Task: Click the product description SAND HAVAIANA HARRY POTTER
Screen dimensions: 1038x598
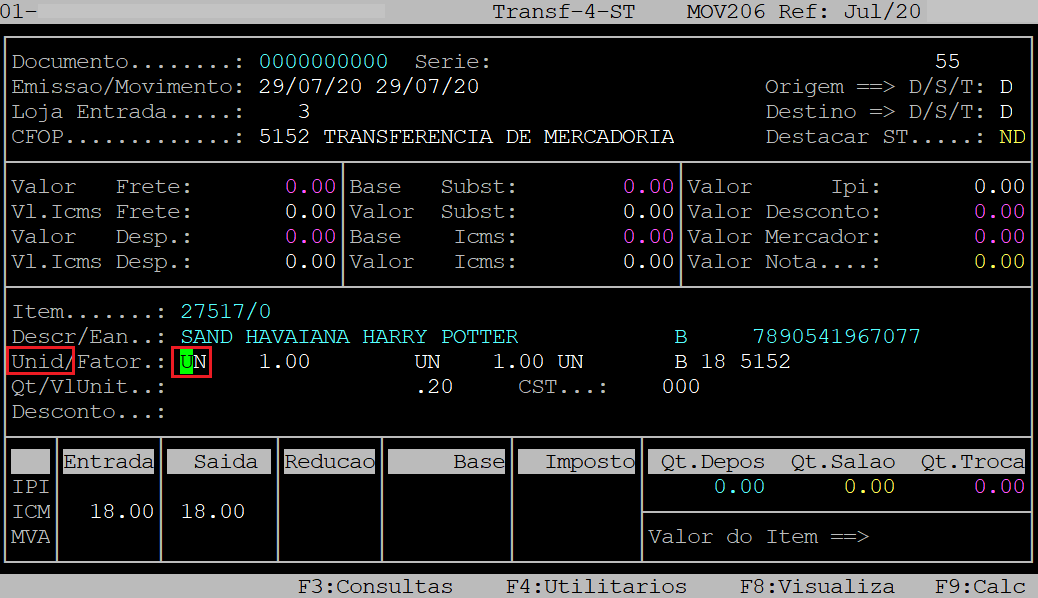Action: (349, 337)
